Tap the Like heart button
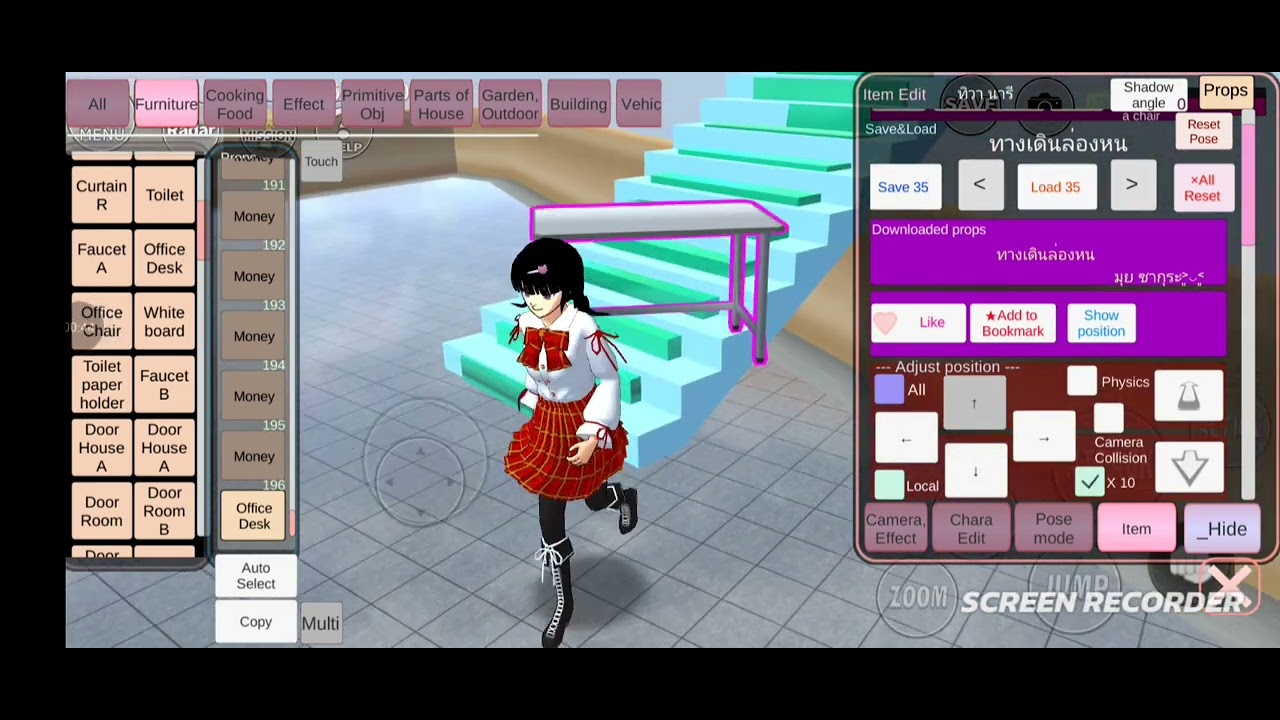The height and width of the screenshot is (720, 1280). 918,322
